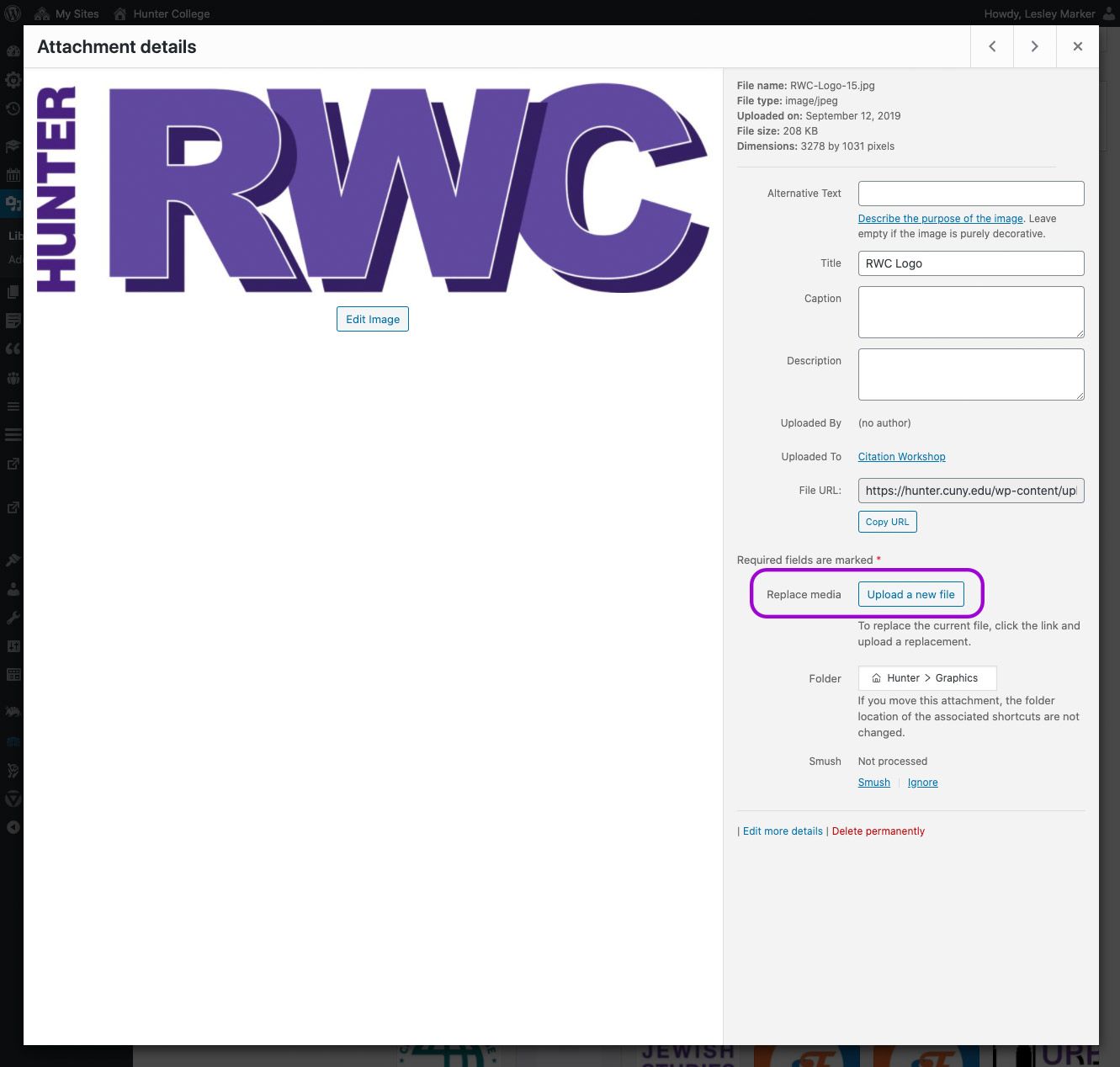
Task: Click the gear icon in the admin sidebar
Action: tap(13, 80)
